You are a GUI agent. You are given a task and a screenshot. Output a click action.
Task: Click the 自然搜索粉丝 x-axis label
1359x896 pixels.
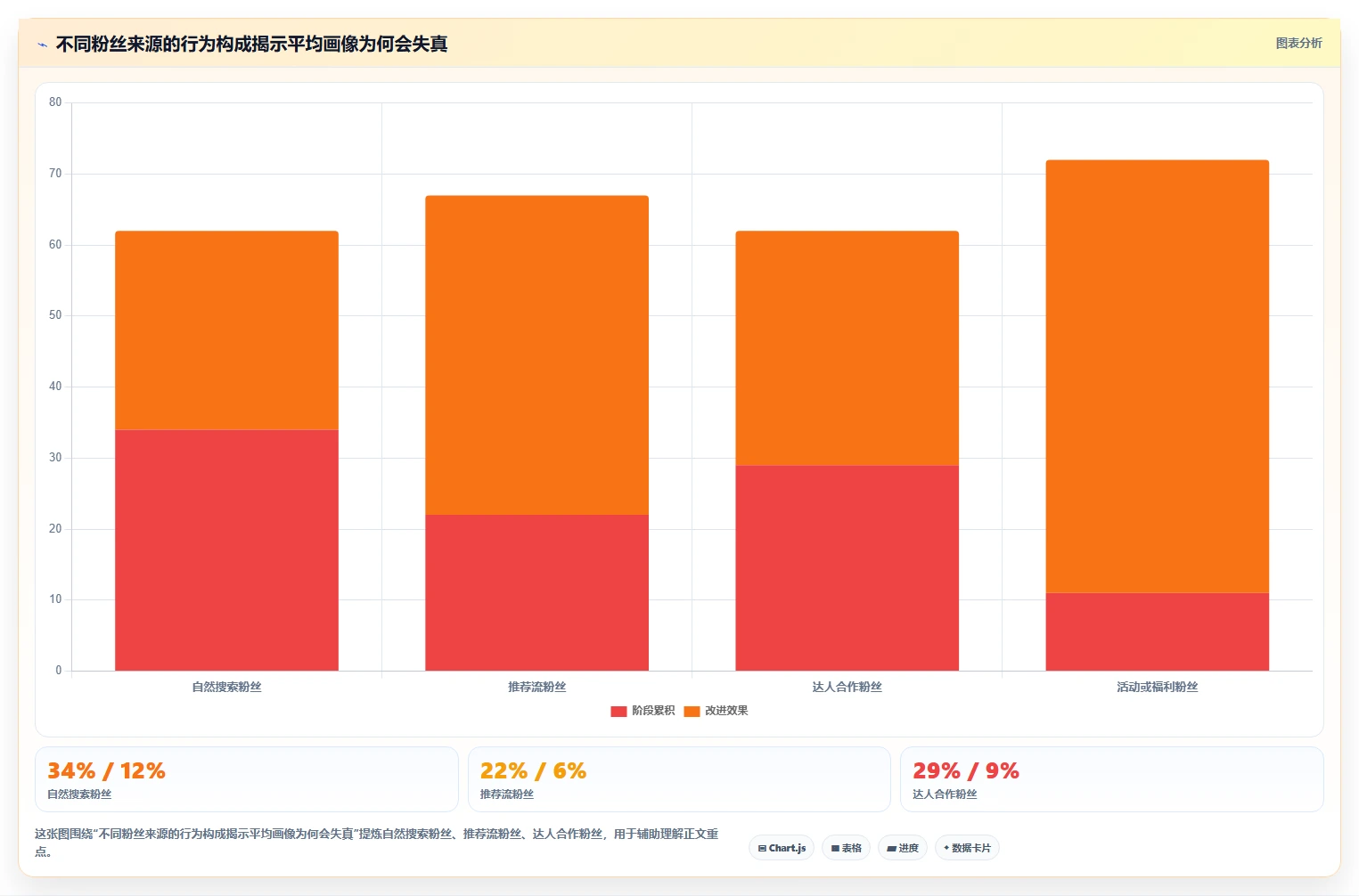[226, 687]
